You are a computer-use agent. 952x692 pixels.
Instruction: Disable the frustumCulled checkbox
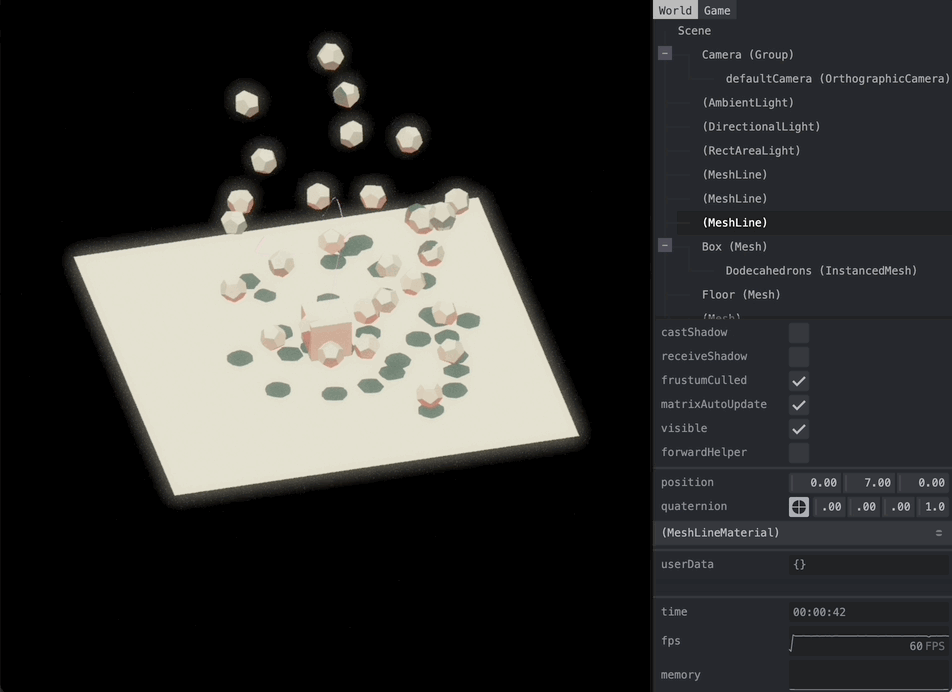[798, 380]
